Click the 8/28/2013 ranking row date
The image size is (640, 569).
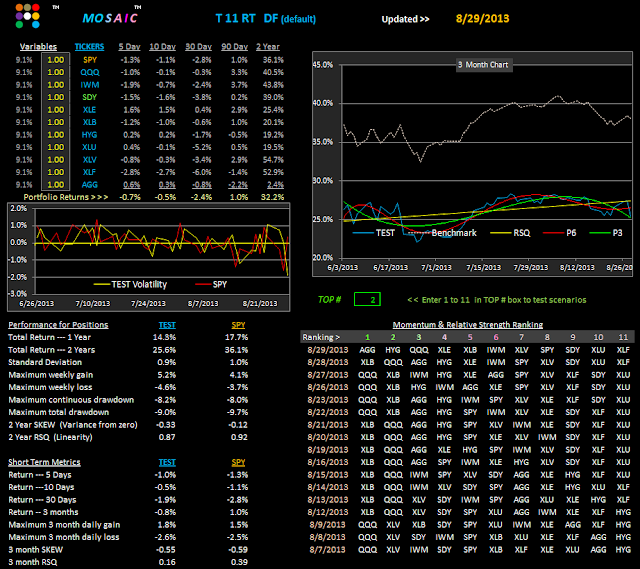tap(328, 362)
